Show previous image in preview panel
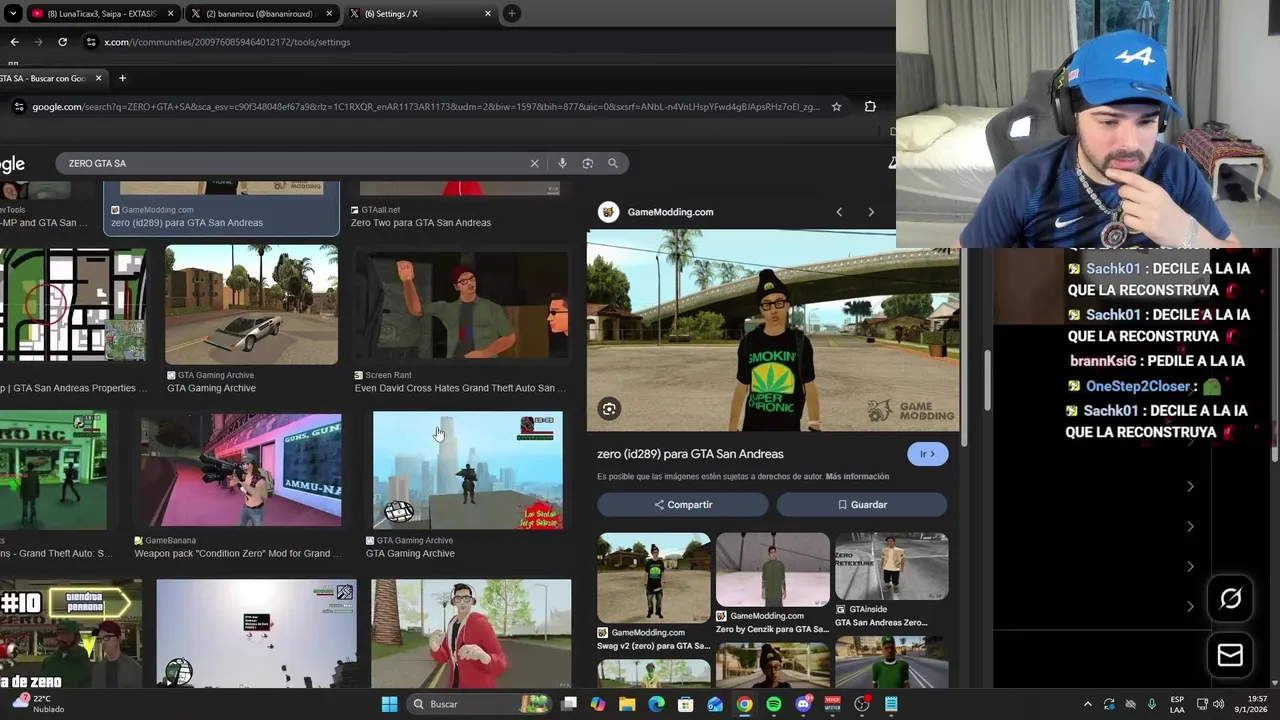The height and width of the screenshot is (720, 1280). pos(839,212)
